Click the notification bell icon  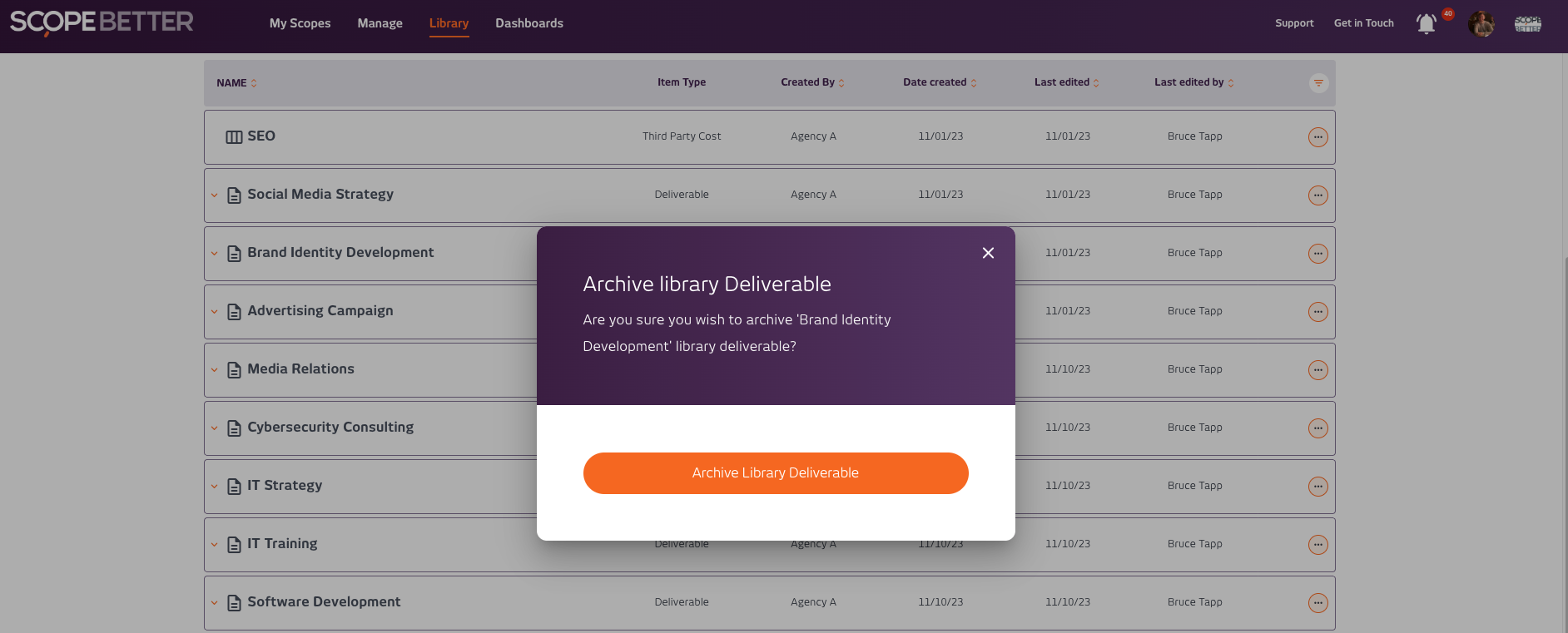coord(1426,23)
